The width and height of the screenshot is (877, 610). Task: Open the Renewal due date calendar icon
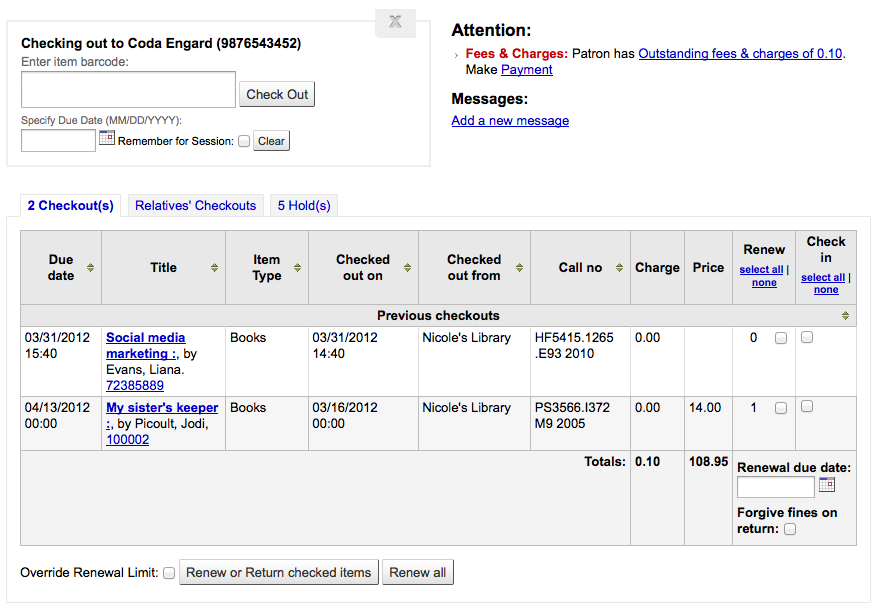click(x=827, y=485)
